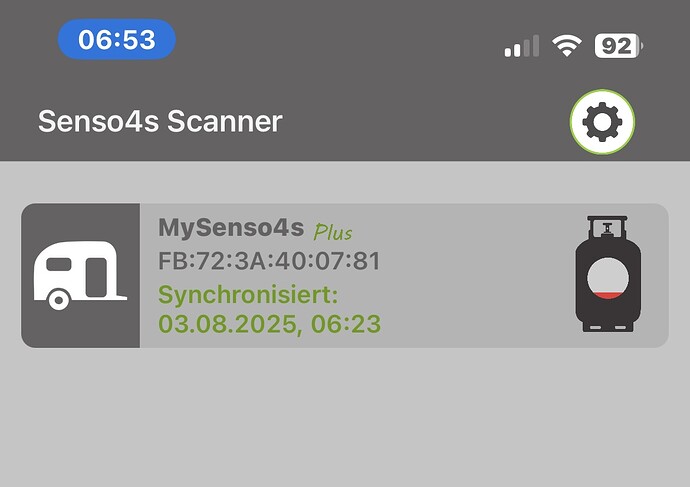Open settings via the gear icon
690x487 pixels.
602,122
